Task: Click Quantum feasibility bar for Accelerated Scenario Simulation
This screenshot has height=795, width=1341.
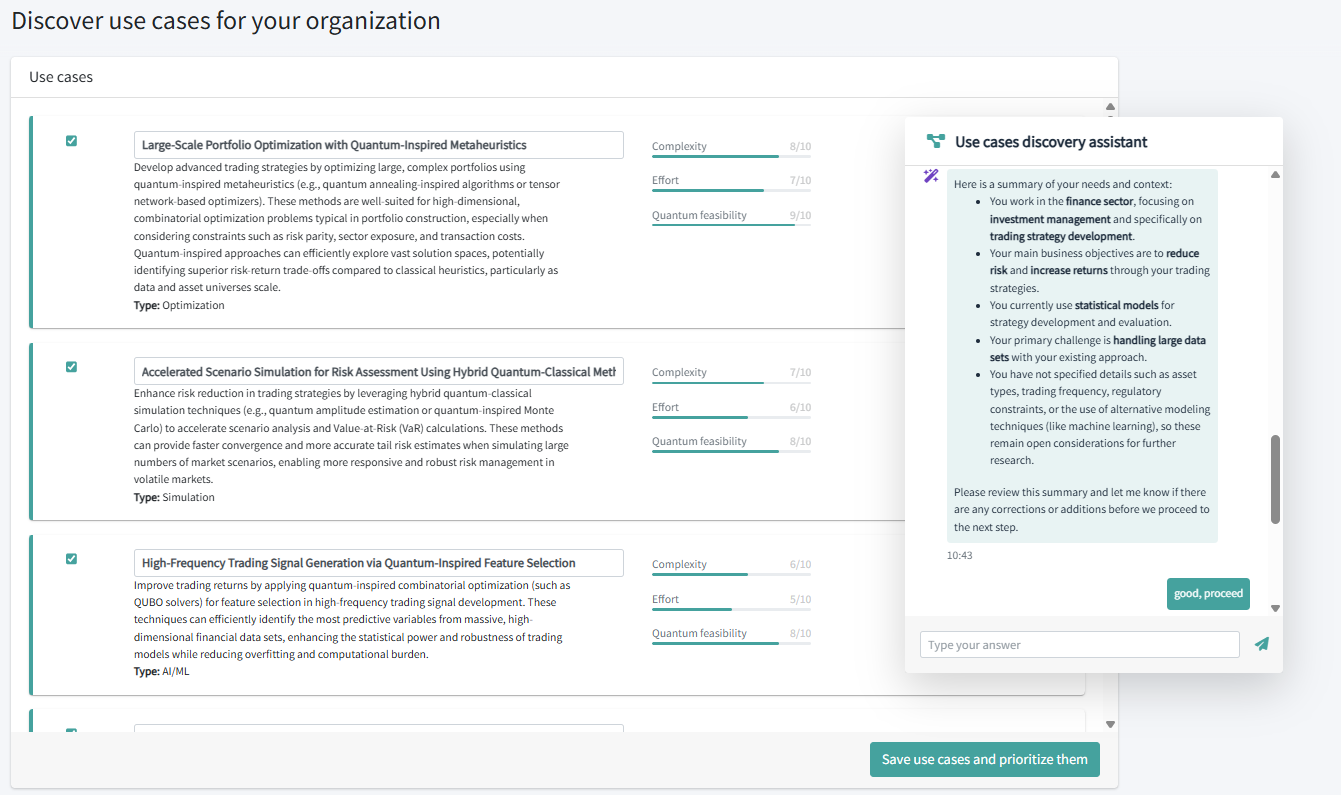Action: click(x=731, y=451)
